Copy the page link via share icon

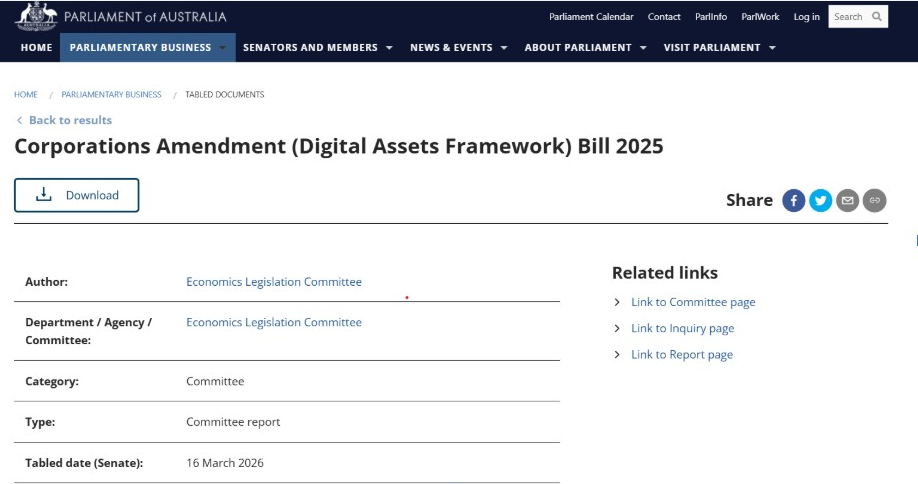[874, 201]
